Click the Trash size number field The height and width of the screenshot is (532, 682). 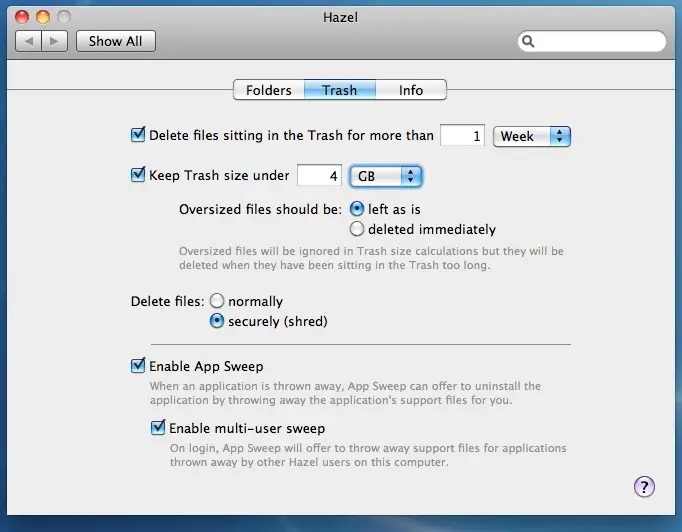319,176
